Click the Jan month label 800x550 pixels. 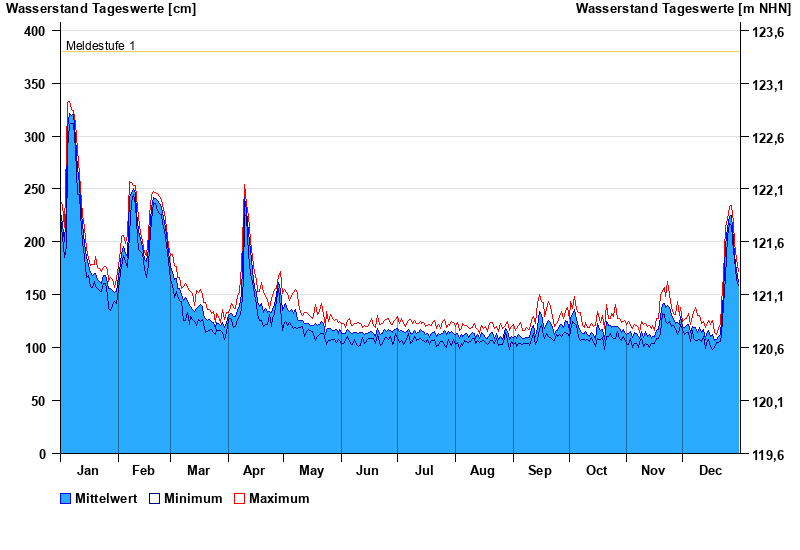[88, 471]
